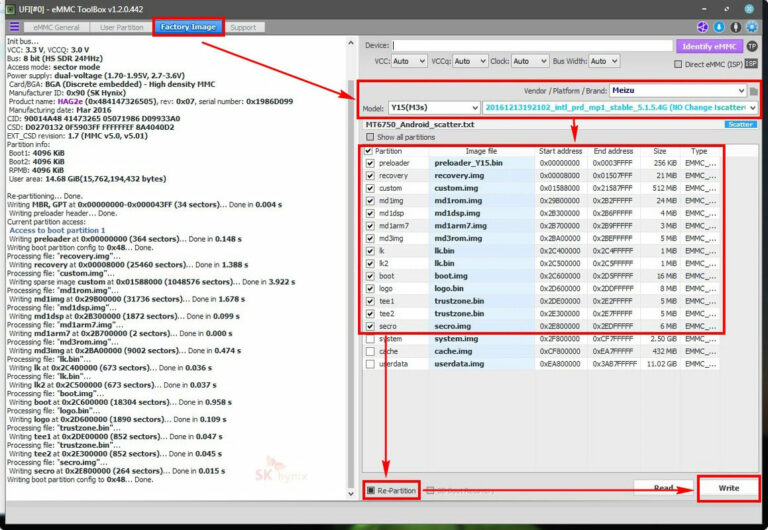Toggle the Show all partitions checkbox
This screenshot has width=768, height=530.
pos(370,137)
